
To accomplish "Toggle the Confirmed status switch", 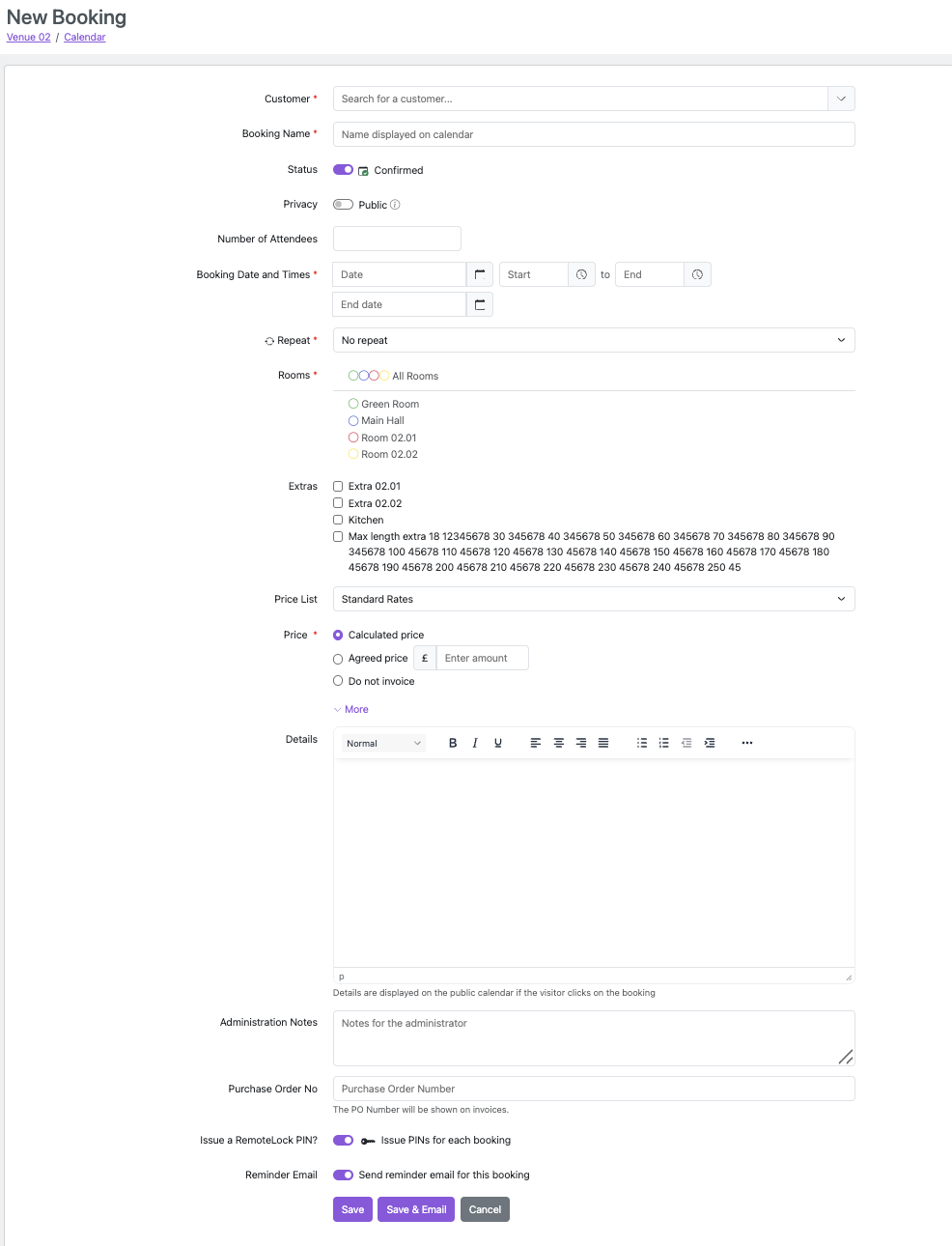I will [x=343, y=170].
